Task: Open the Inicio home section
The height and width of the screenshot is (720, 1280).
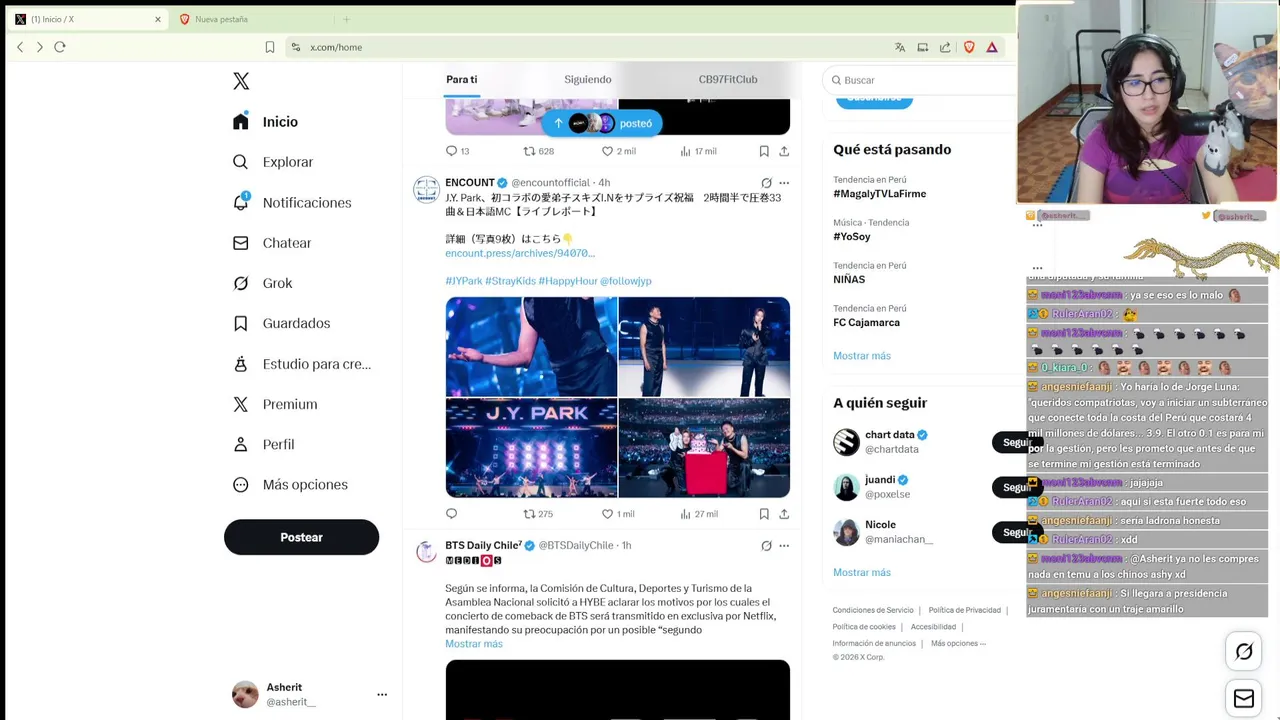Action: pos(265,122)
